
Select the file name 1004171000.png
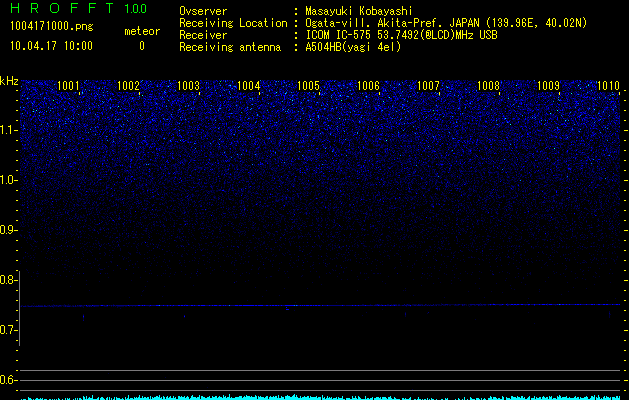click(x=51, y=27)
